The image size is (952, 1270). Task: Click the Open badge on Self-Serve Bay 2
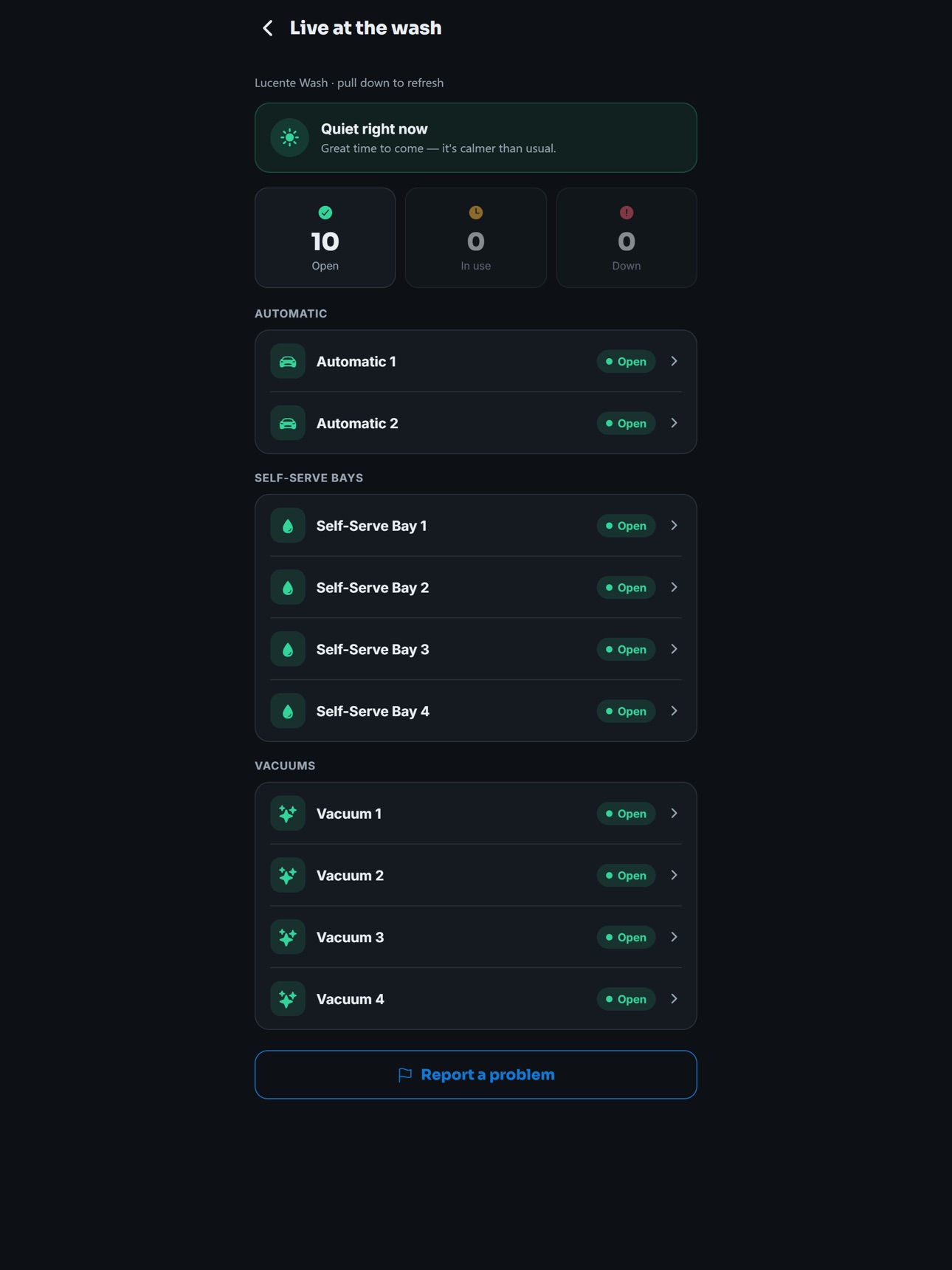pos(626,588)
